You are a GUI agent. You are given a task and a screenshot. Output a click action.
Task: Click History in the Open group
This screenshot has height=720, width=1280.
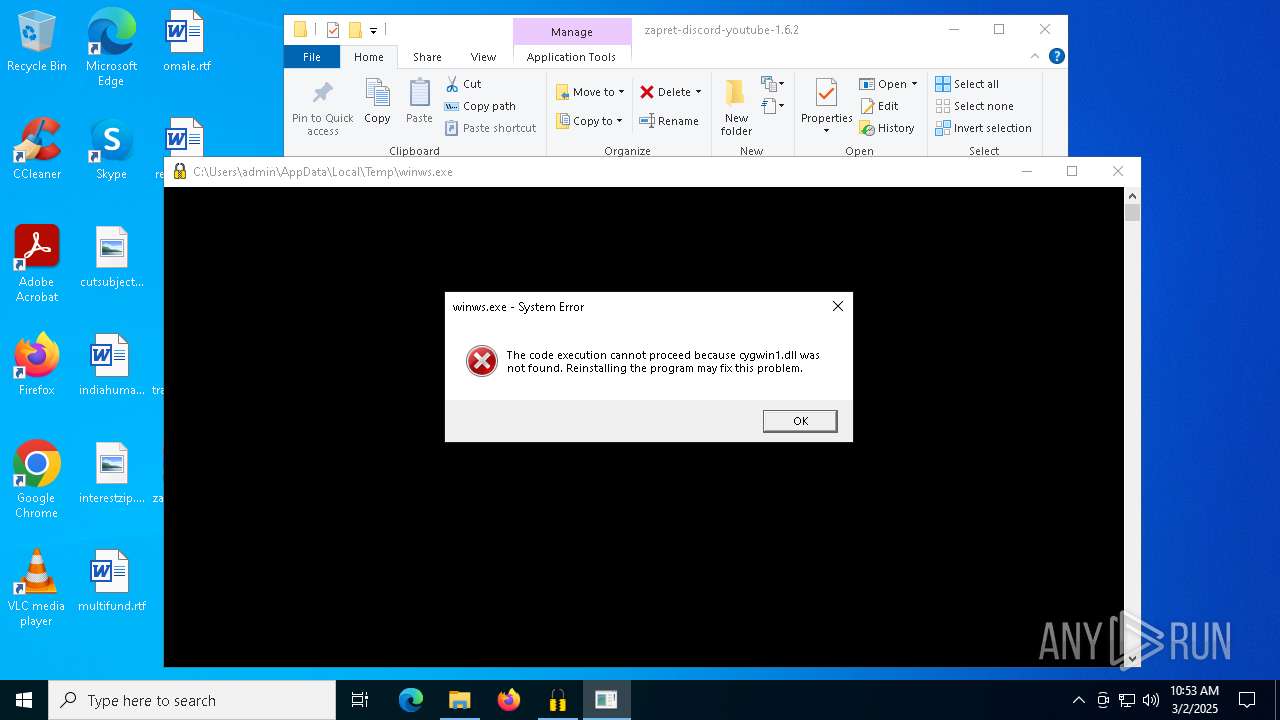point(886,128)
